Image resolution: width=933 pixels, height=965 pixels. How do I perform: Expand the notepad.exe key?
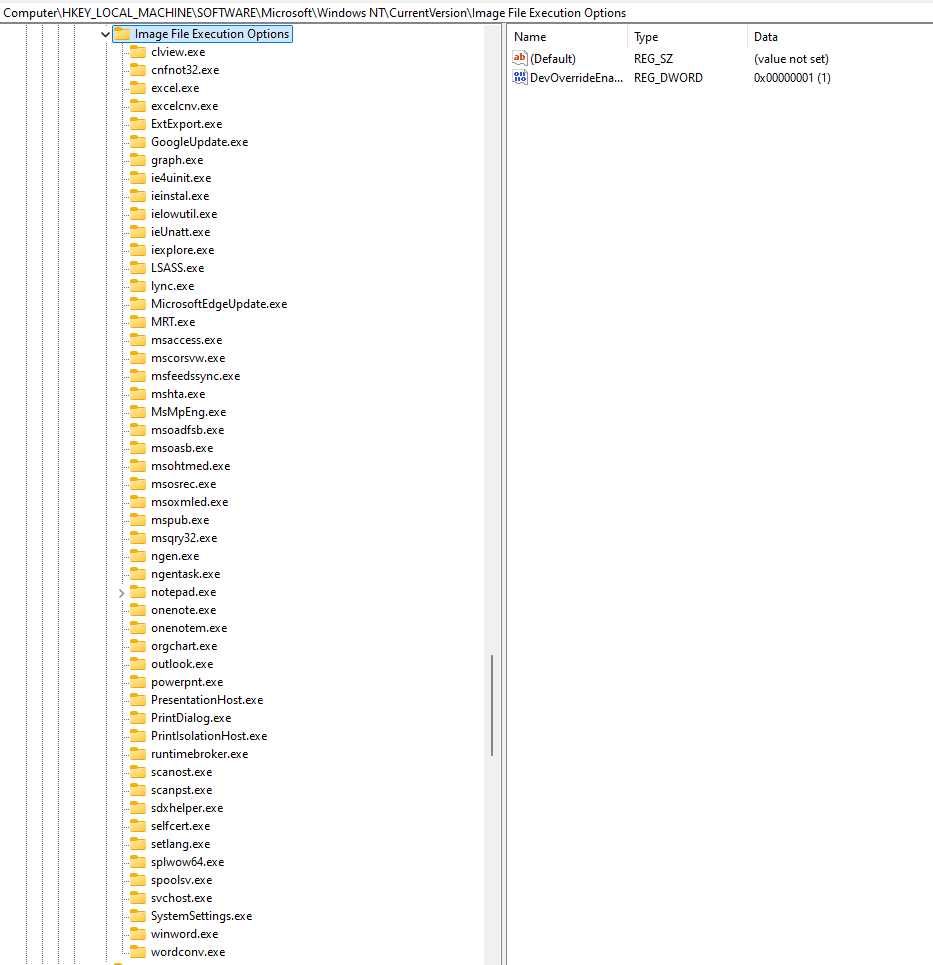pos(121,593)
